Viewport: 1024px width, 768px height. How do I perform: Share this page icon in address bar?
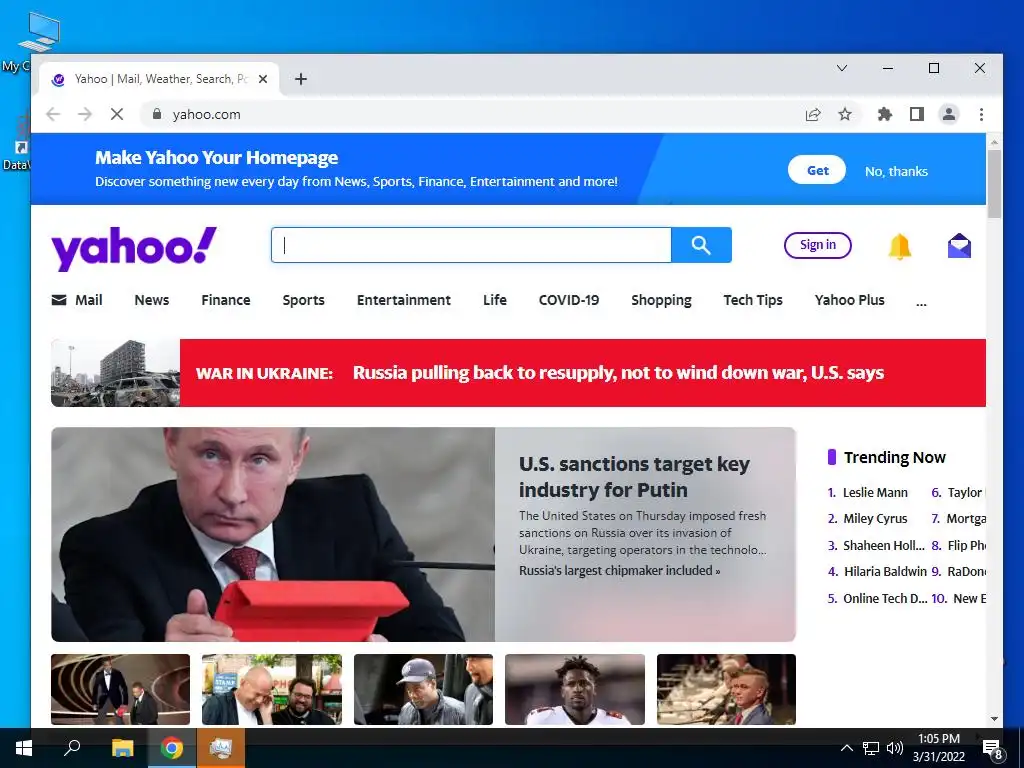click(813, 114)
